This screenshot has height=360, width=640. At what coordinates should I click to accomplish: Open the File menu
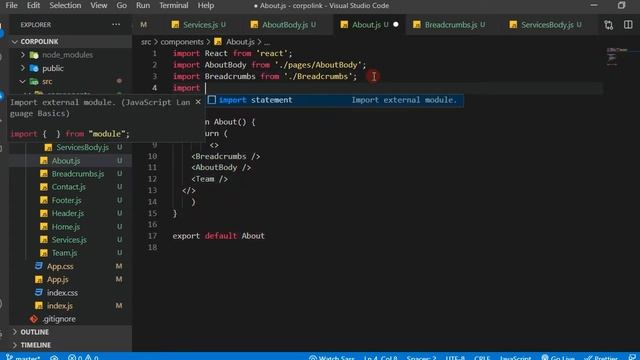(11, 5)
